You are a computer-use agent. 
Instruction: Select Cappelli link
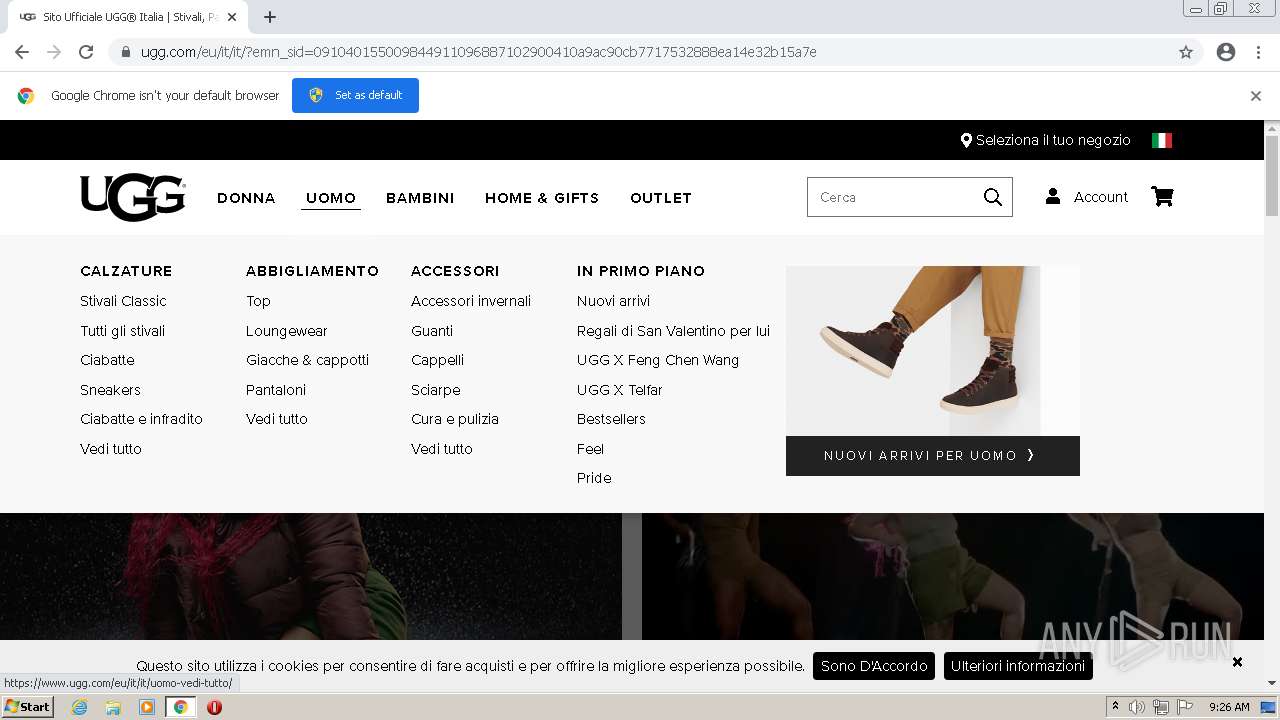point(437,360)
